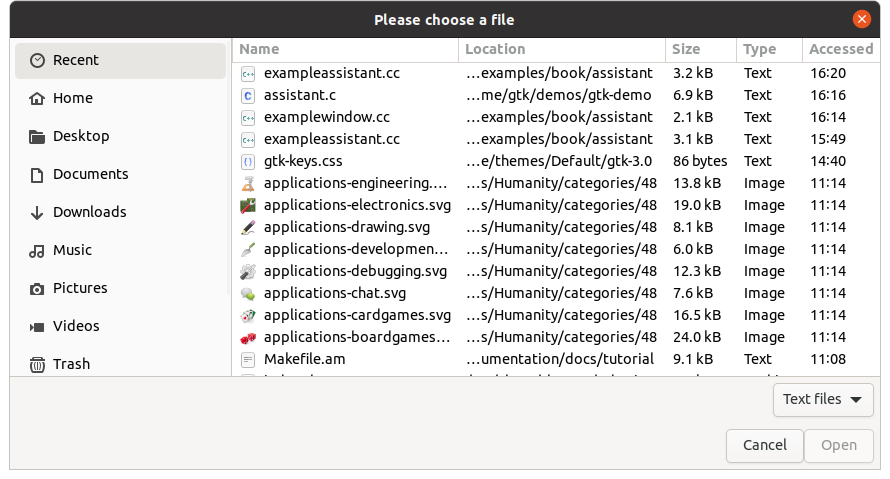Sort by the Accessed column header

pos(840,49)
